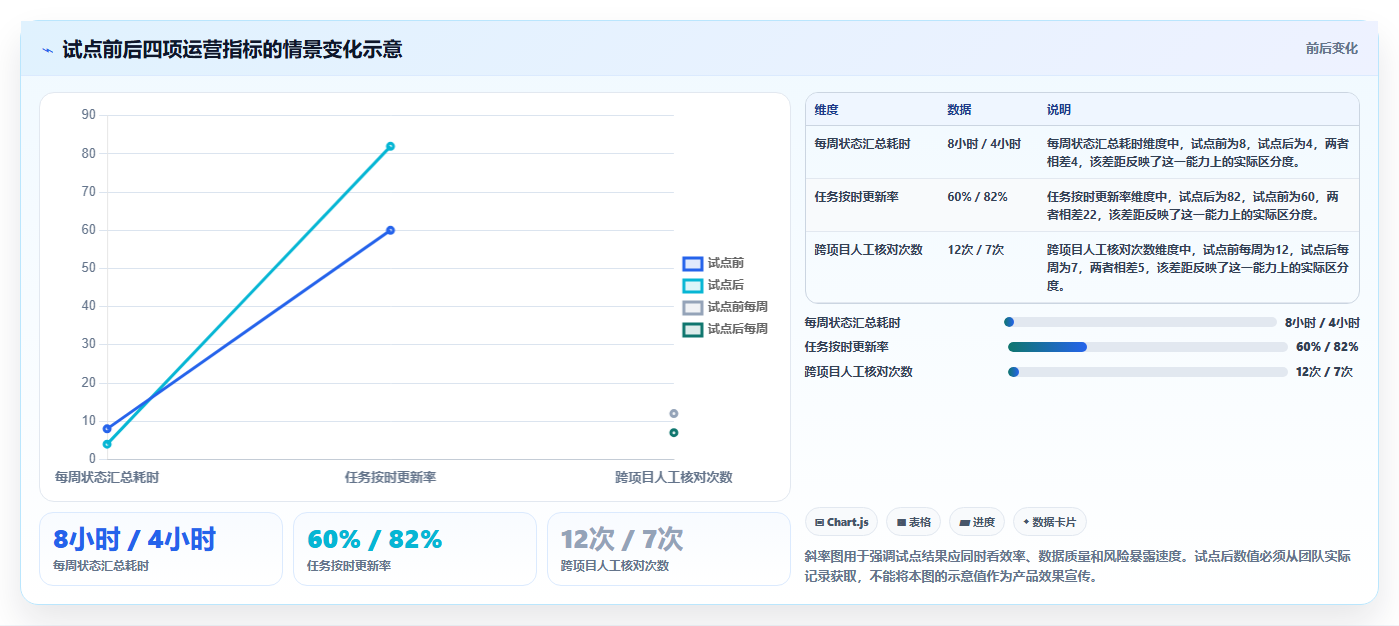
Task: Click the progress bar for 跨项目人工核对次数
Action: 1147,372
